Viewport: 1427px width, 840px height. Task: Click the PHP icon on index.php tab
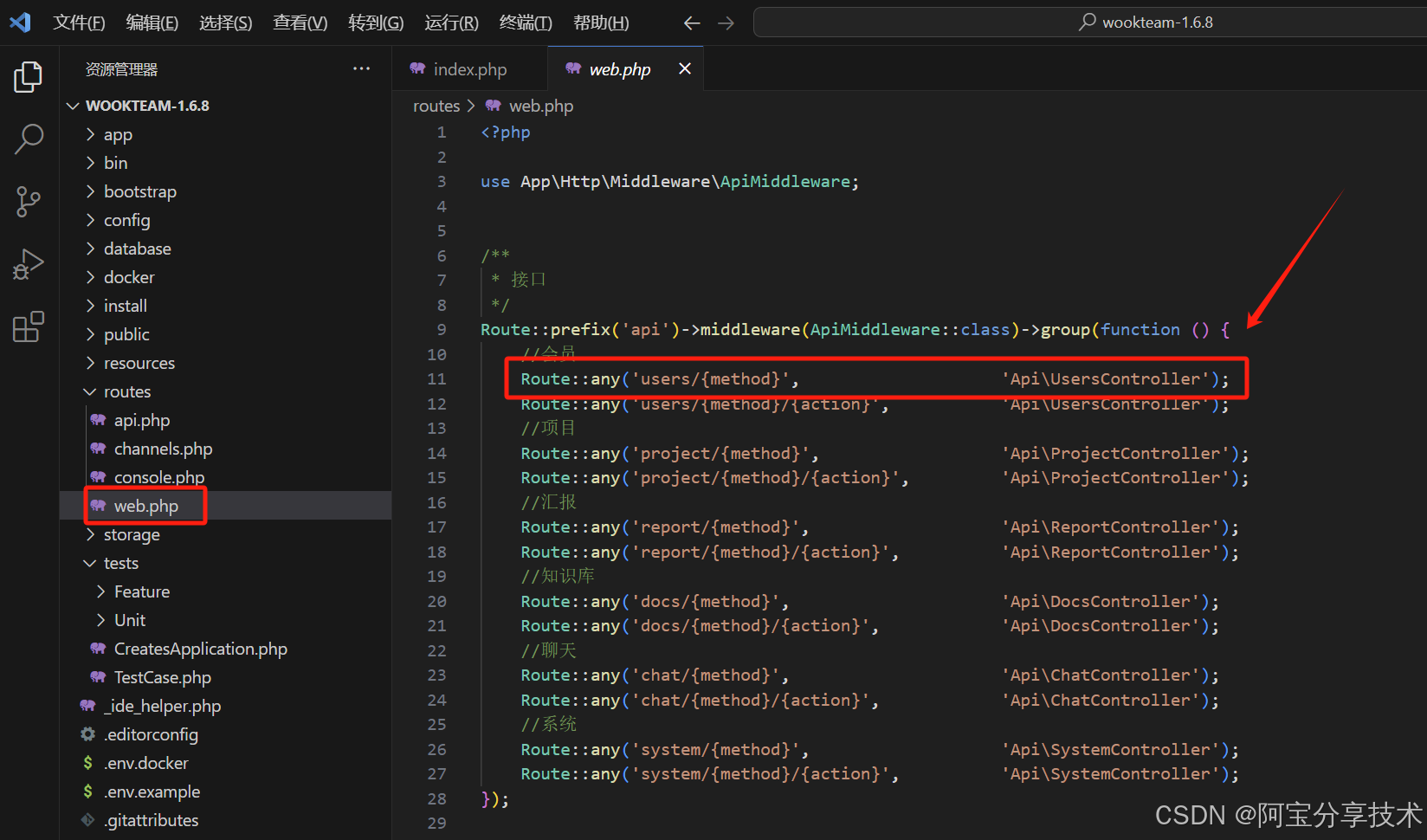click(417, 68)
